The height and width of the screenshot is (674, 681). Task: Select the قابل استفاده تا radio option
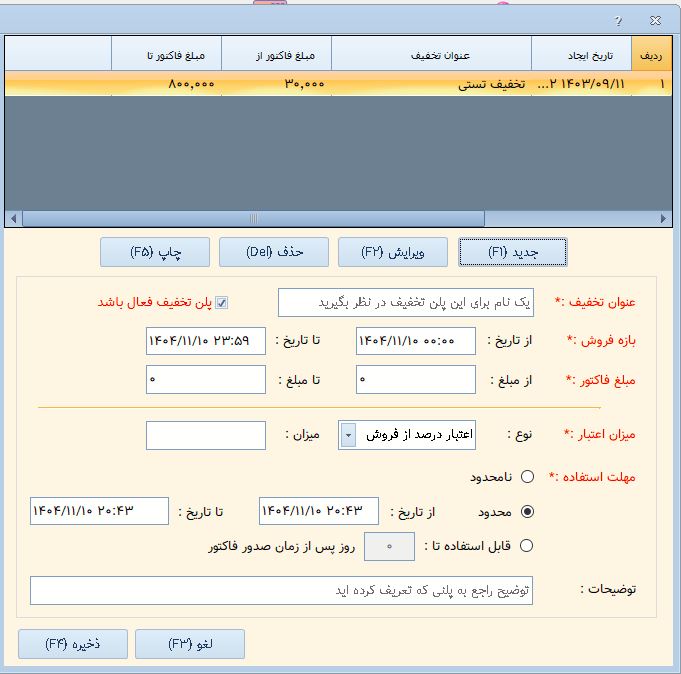click(x=528, y=545)
